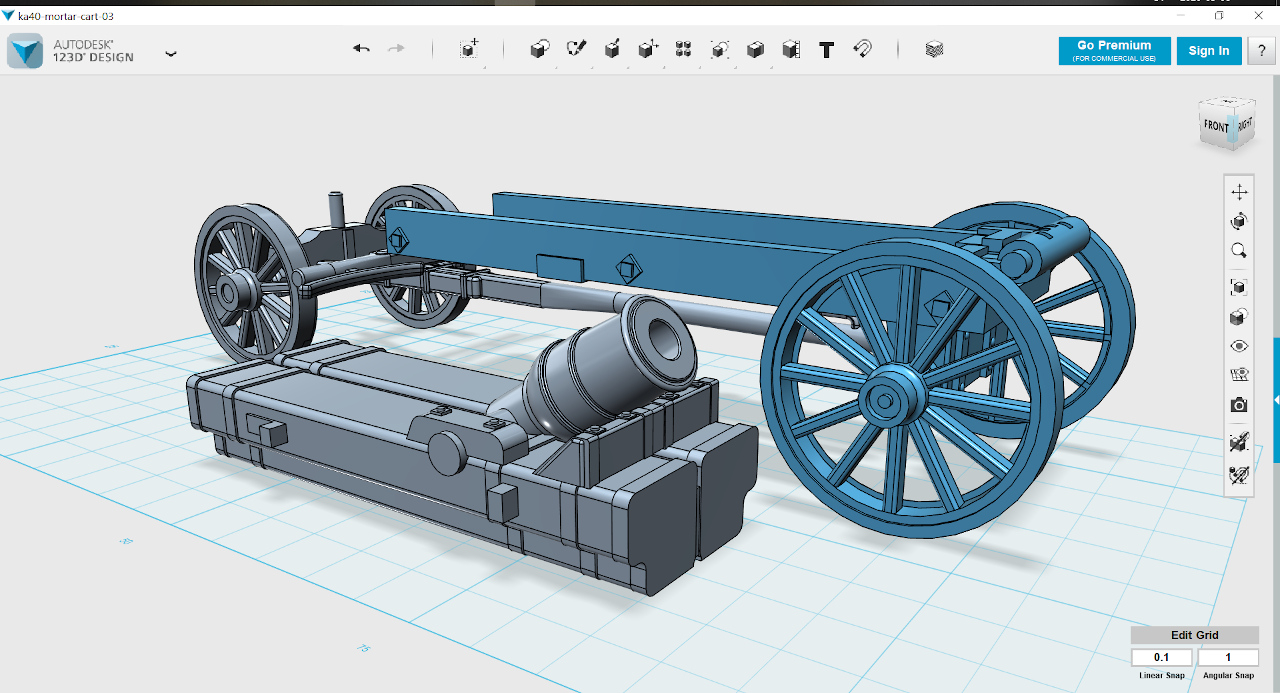Click the Angular Snap value field
Viewport: 1280px width, 693px height.
tap(1228, 658)
